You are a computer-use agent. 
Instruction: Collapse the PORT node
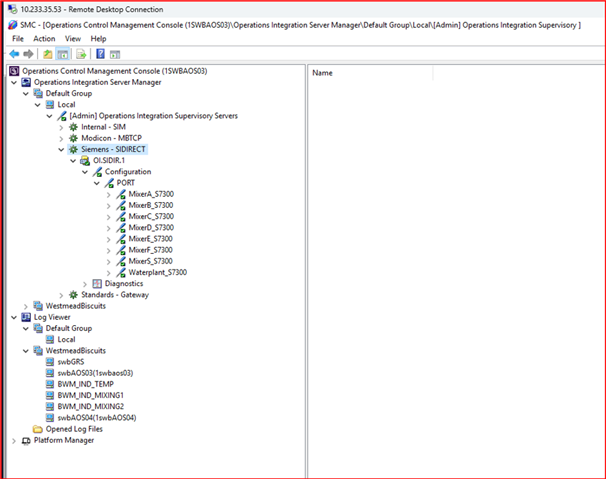click(x=97, y=183)
